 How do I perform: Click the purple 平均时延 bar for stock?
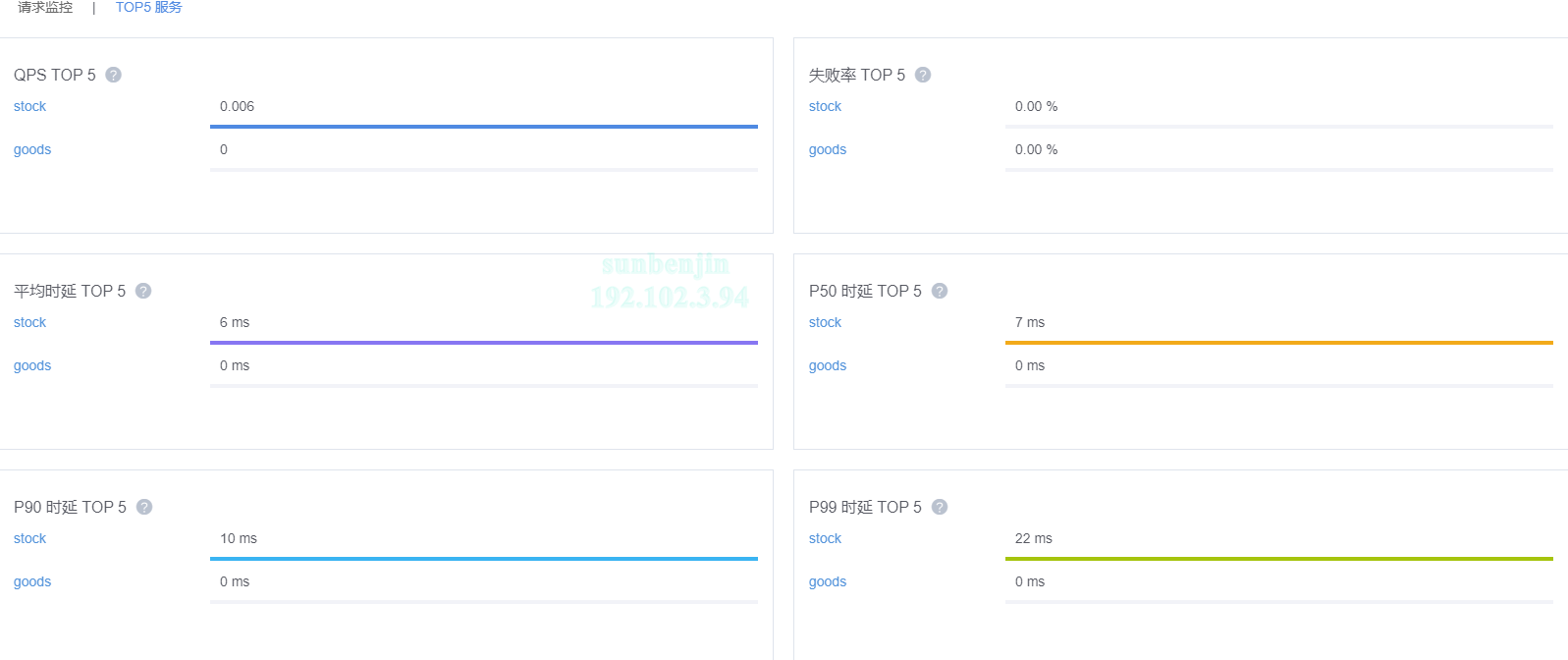point(483,343)
